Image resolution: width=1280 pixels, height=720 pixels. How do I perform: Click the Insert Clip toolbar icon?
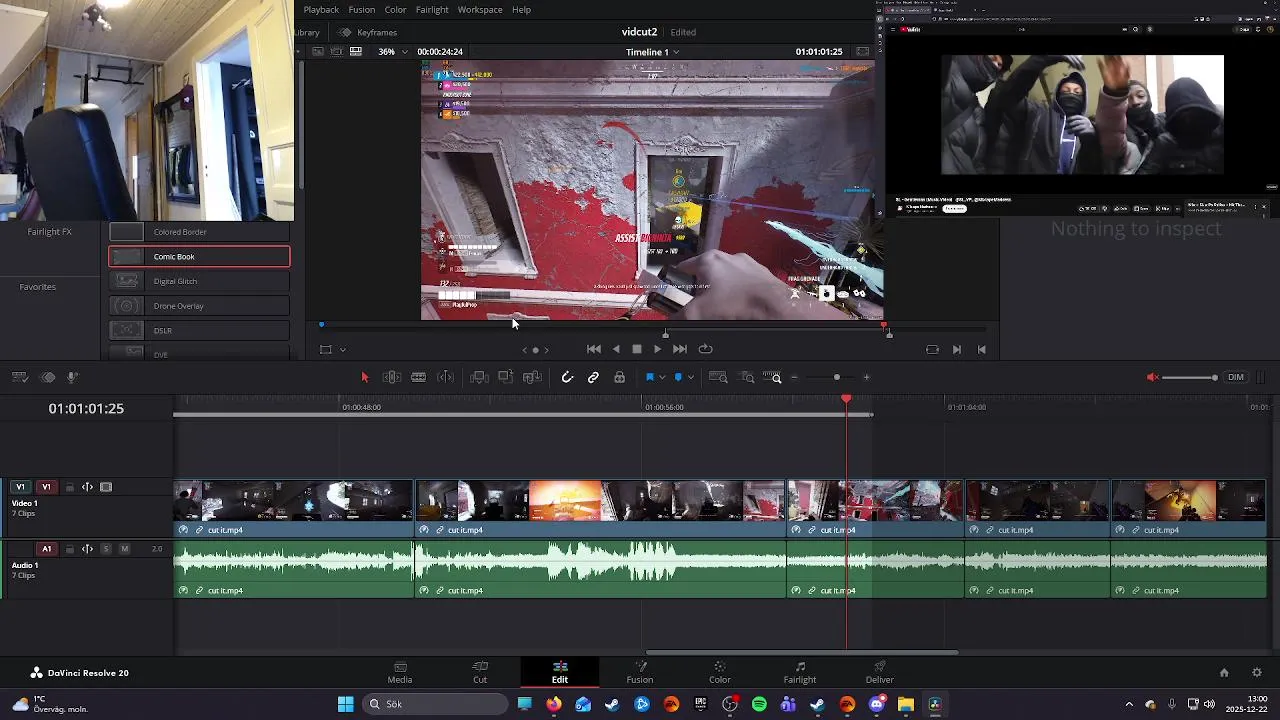click(479, 377)
